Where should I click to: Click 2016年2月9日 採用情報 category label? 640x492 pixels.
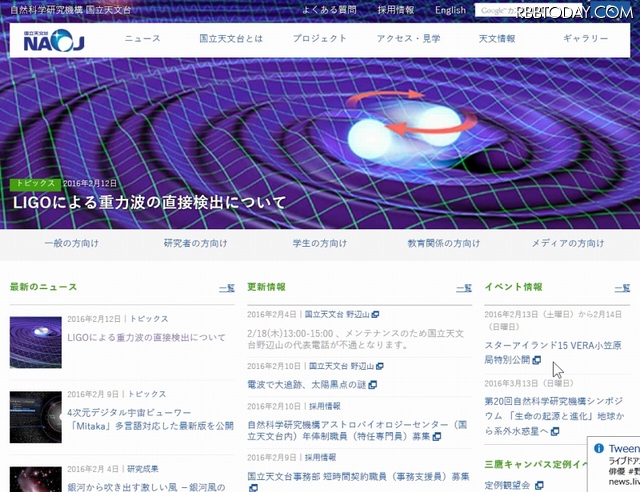pyautogui.click(x=320, y=458)
